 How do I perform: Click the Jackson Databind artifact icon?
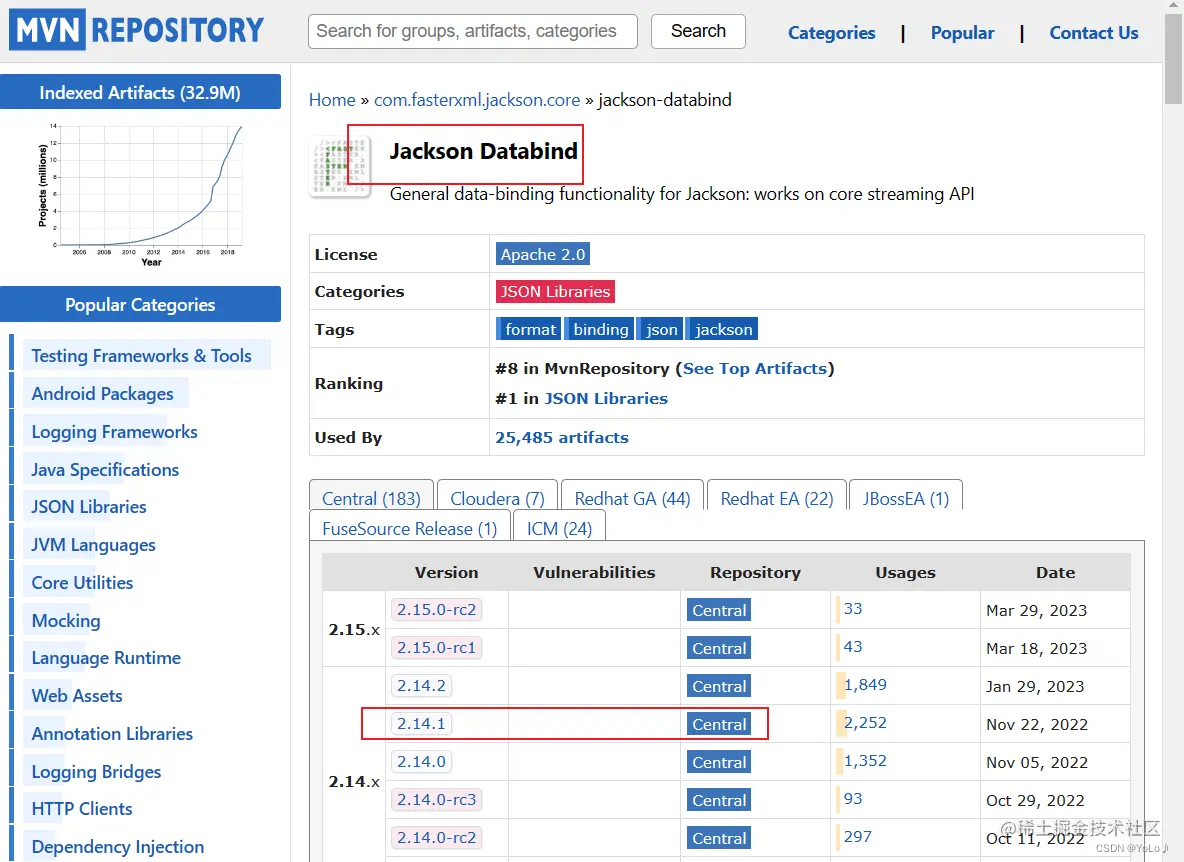point(340,167)
